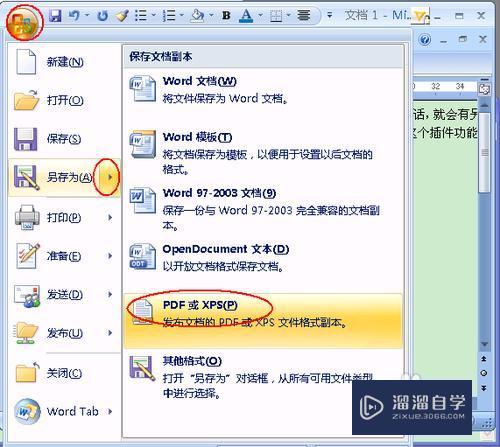Click the Select Browse Object round button

point(484,373)
